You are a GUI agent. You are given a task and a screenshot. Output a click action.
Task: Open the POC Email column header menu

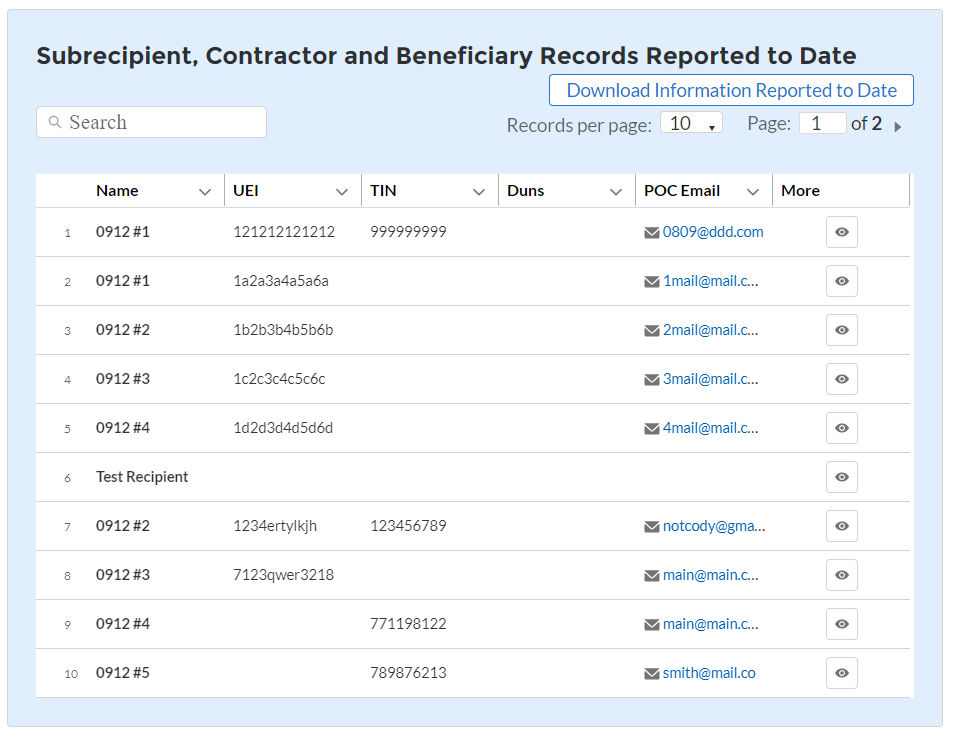click(753, 192)
